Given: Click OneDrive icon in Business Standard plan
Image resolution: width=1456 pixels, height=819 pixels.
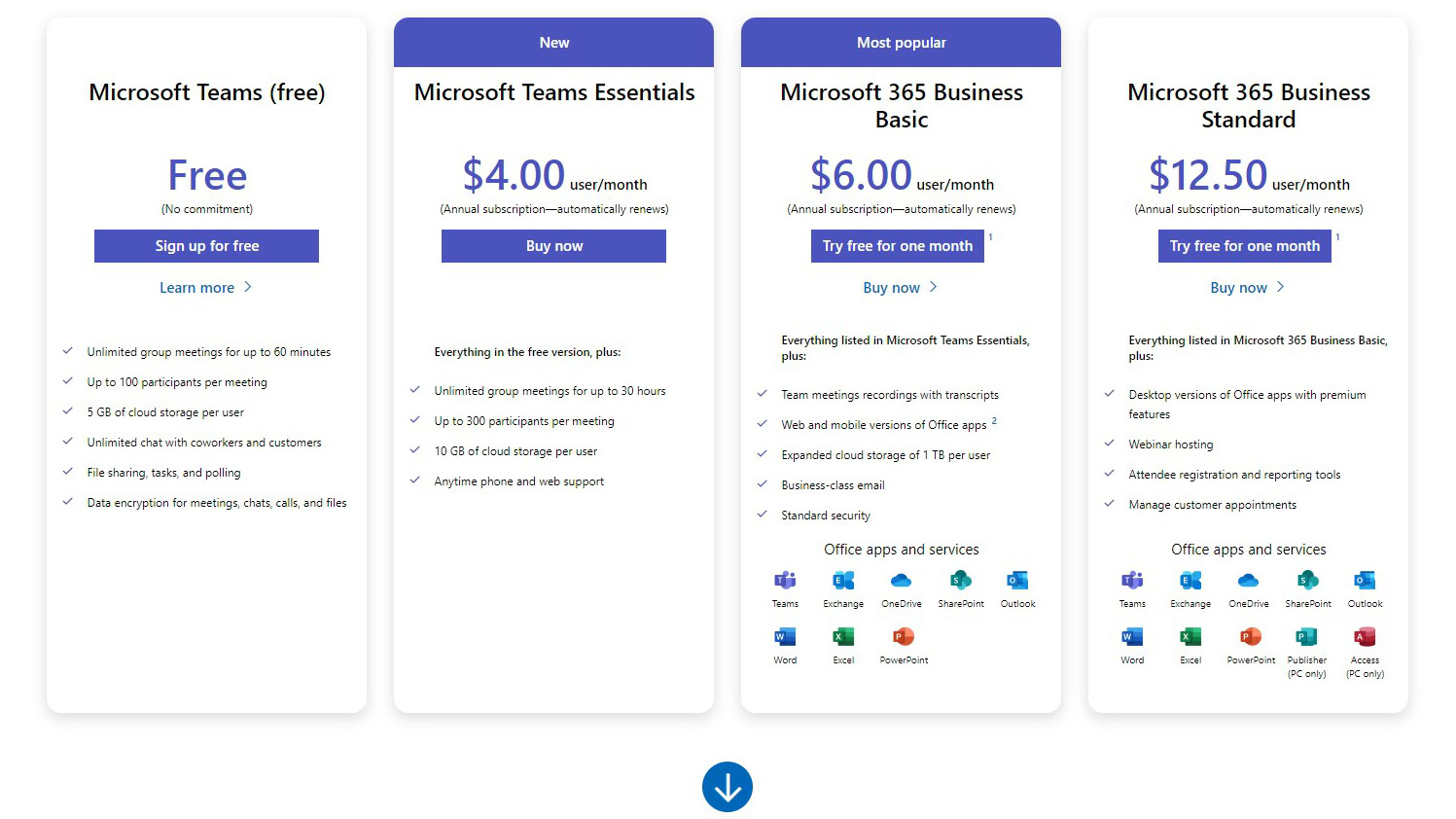Looking at the screenshot, I should pos(1248,581).
